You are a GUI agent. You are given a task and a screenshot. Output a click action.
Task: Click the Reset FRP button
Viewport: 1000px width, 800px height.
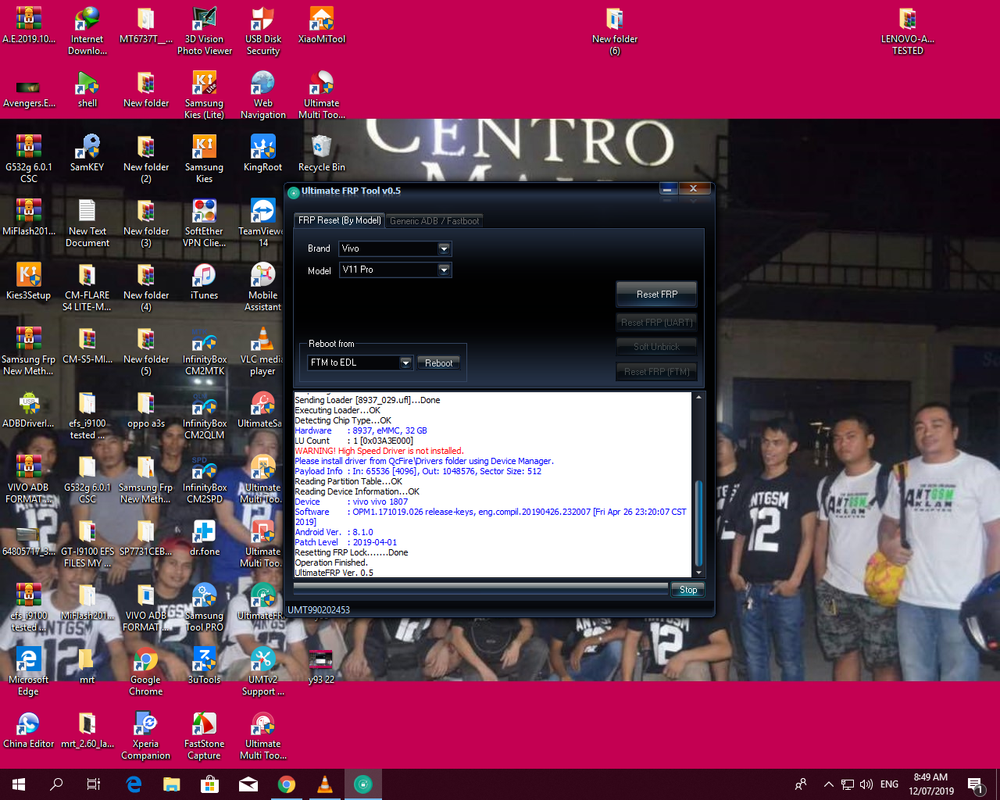pos(656,294)
